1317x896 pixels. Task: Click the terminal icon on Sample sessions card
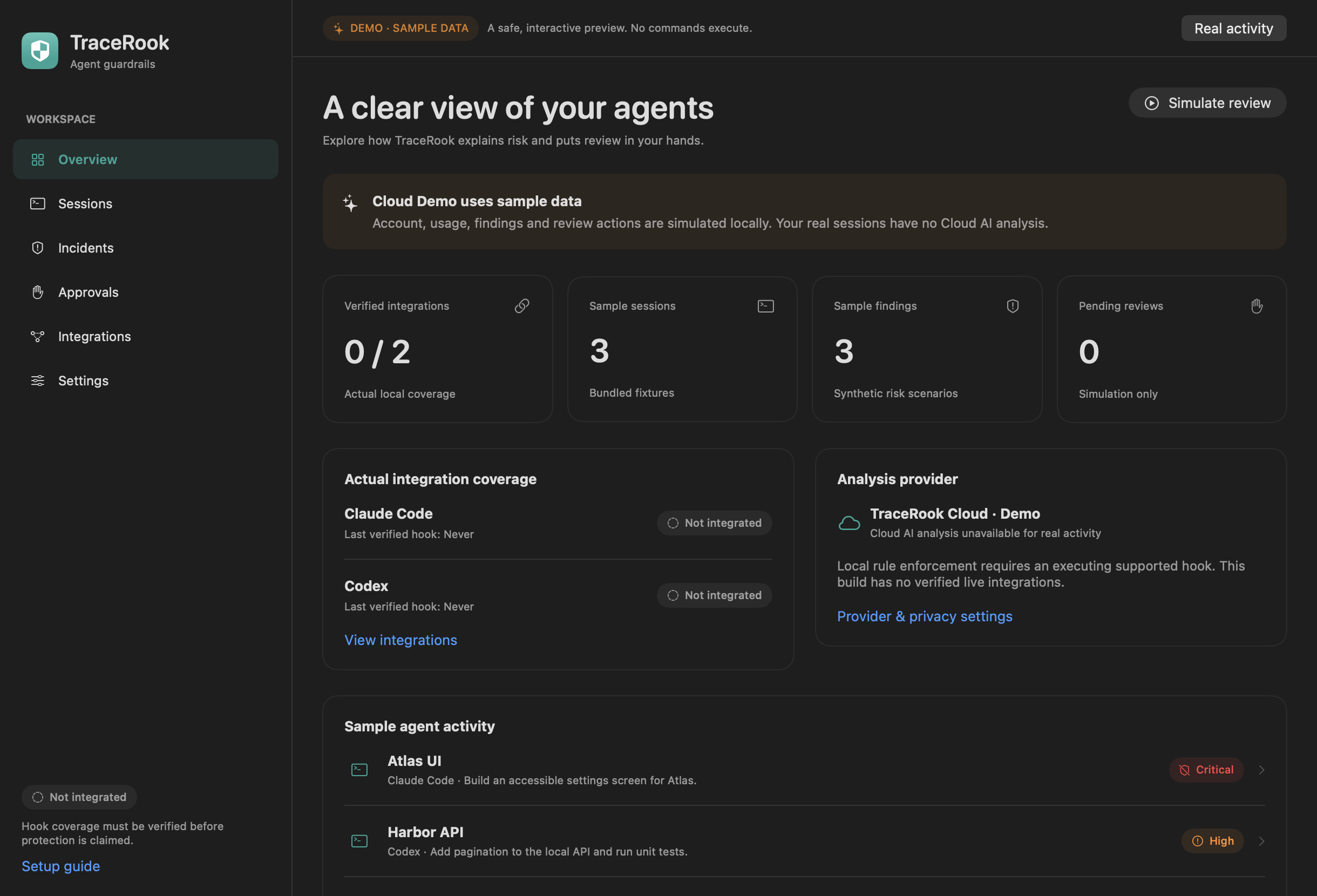click(x=765, y=306)
